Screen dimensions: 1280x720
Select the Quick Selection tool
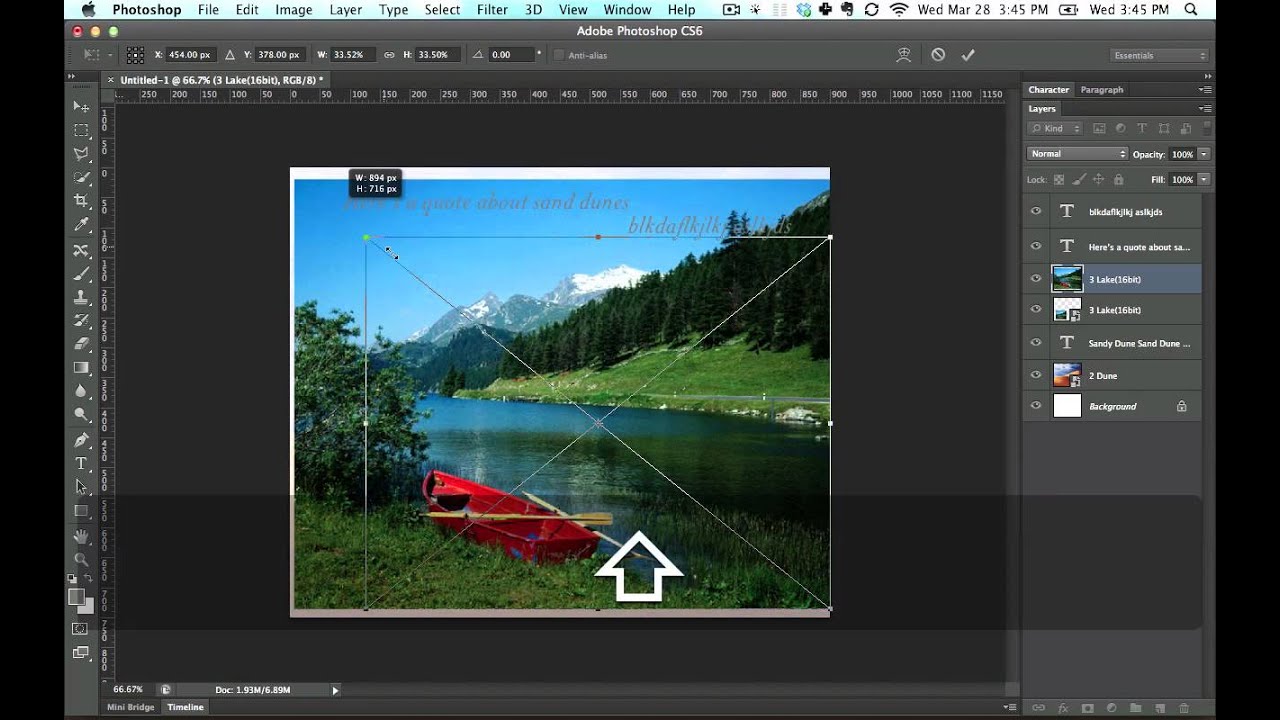click(81, 177)
